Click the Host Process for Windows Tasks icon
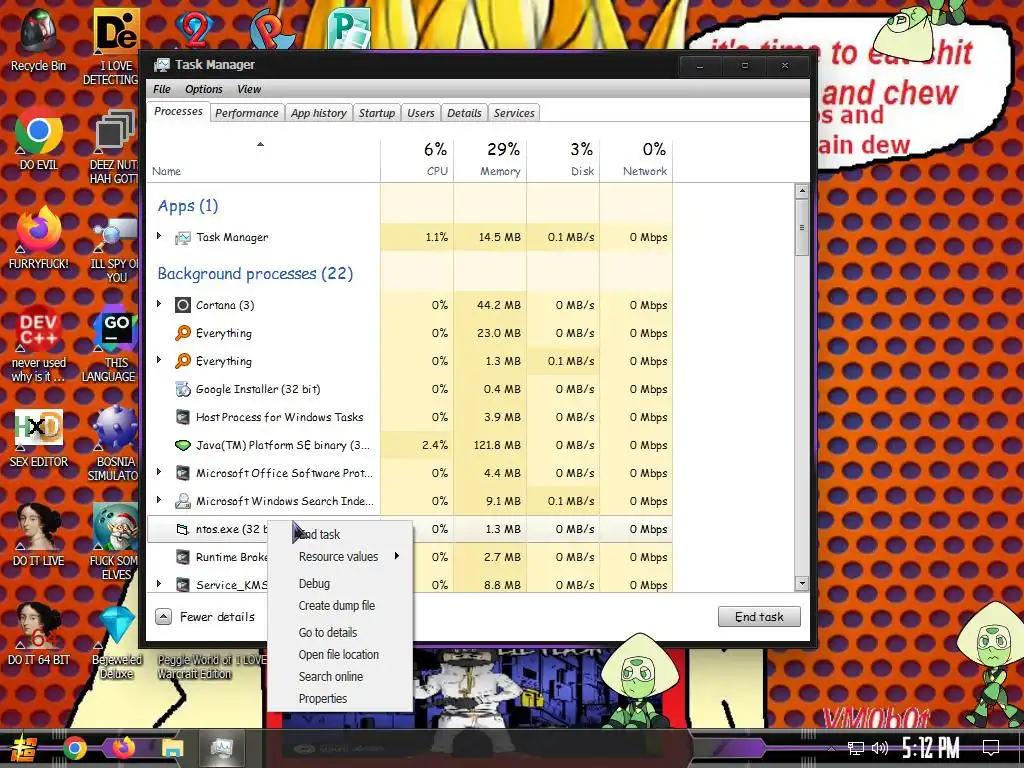Viewport: 1024px width, 768px height. (x=183, y=417)
